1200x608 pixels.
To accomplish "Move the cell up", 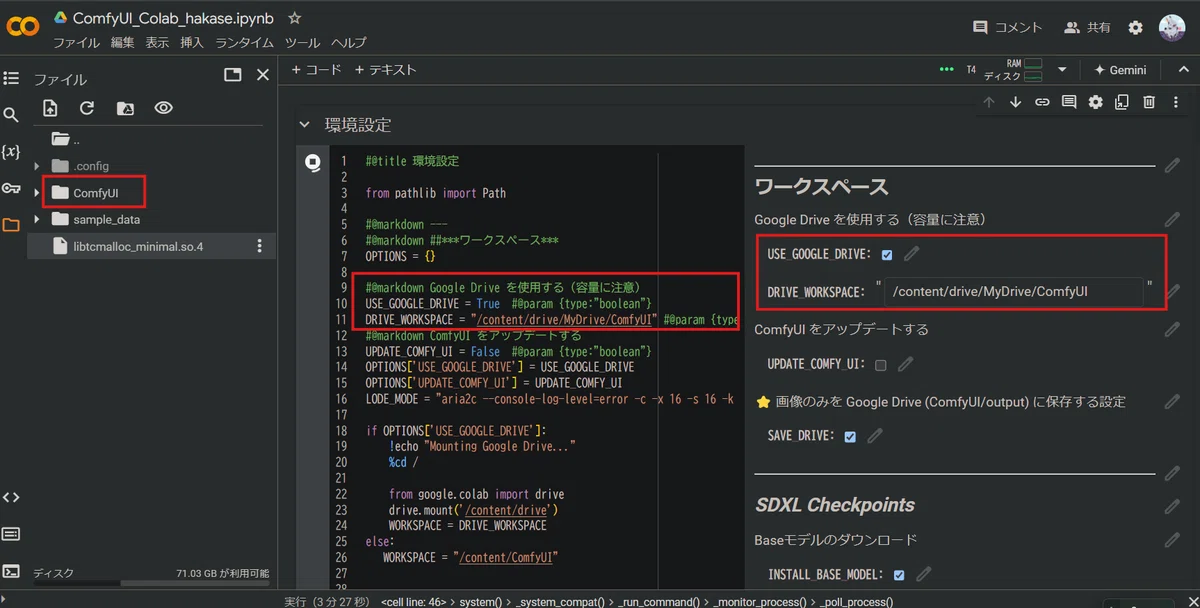I will pyautogui.click(x=989, y=102).
